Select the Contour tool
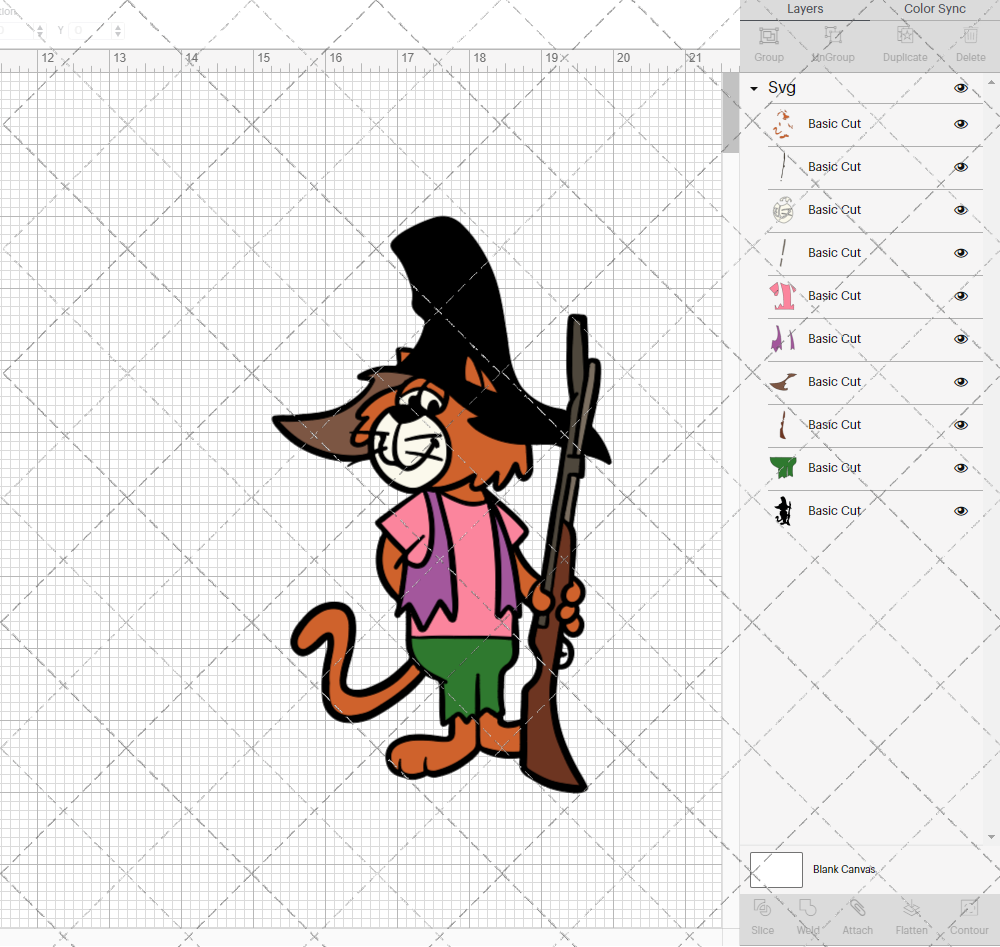Image resolution: width=1000 pixels, height=947 pixels. (x=969, y=908)
